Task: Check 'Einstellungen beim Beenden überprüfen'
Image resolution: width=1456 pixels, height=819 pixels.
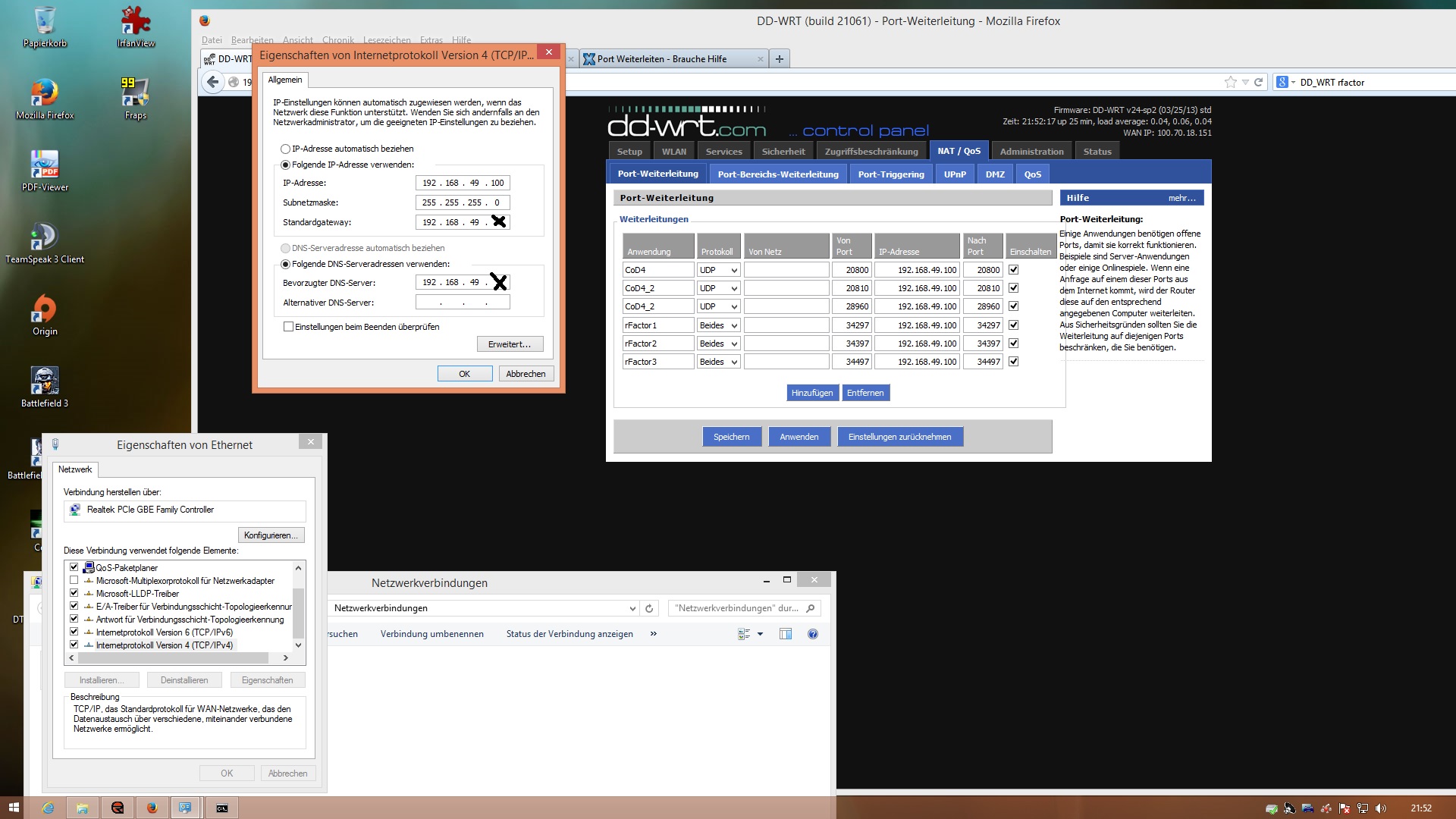Action: click(x=288, y=327)
